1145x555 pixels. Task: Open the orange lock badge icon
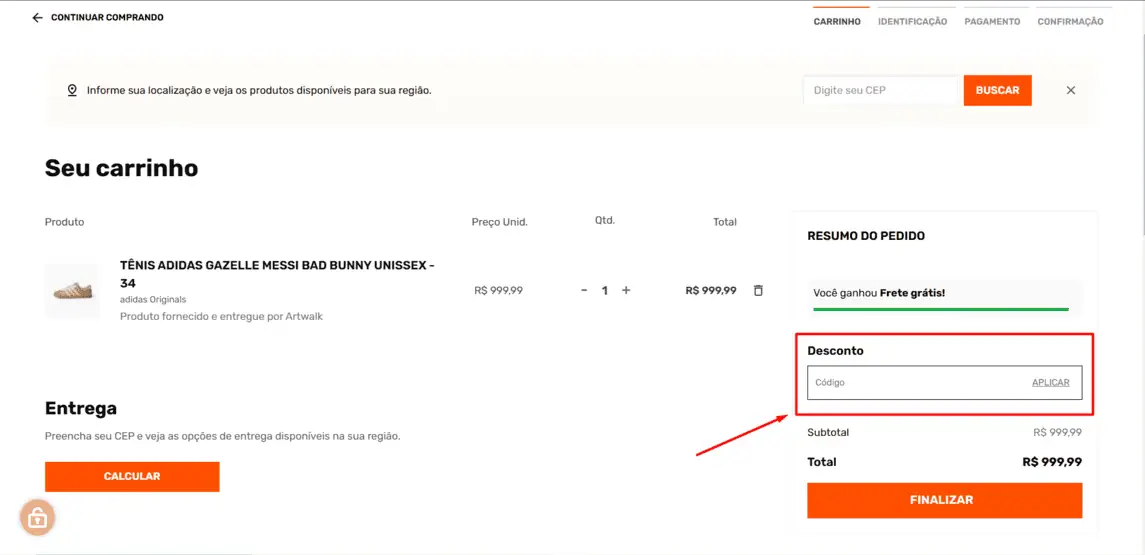point(37,518)
